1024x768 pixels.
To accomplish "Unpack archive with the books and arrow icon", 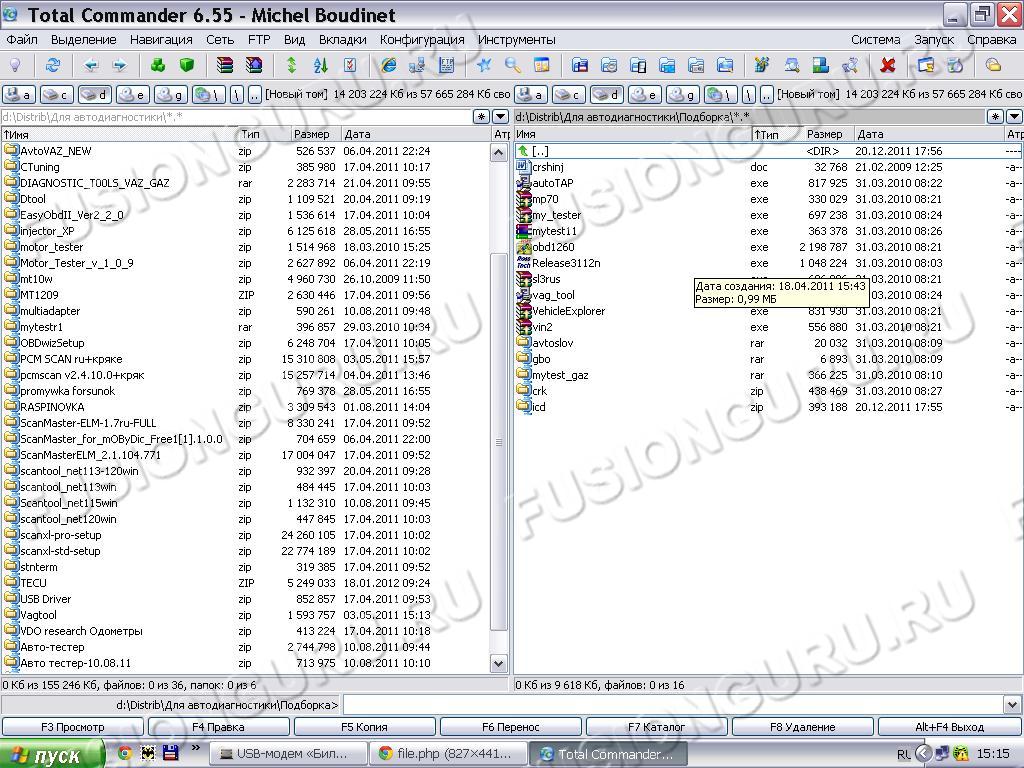I will [x=253, y=65].
